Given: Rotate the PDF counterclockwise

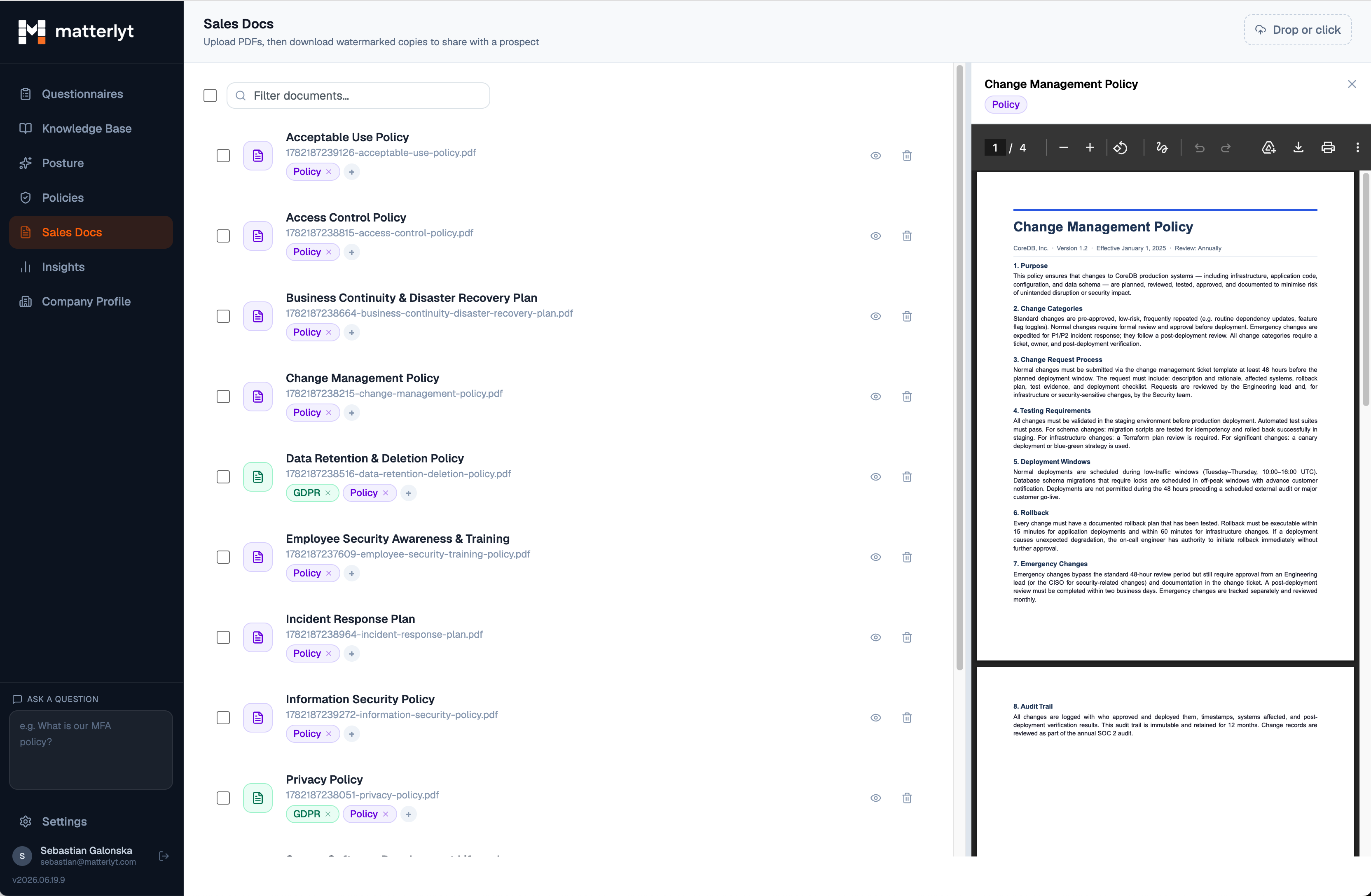Looking at the screenshot, I should click(x=1121, y=148).
